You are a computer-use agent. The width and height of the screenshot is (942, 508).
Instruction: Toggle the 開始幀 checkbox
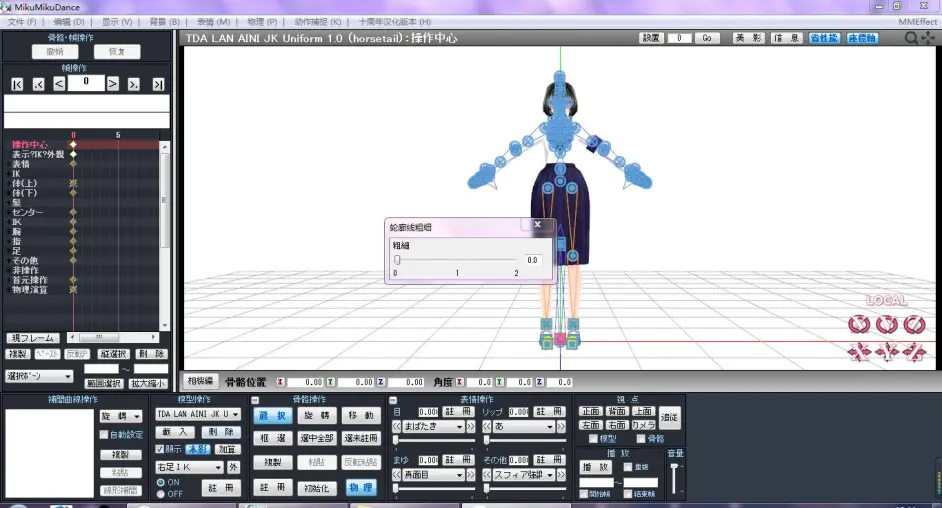tap(583, 494)
